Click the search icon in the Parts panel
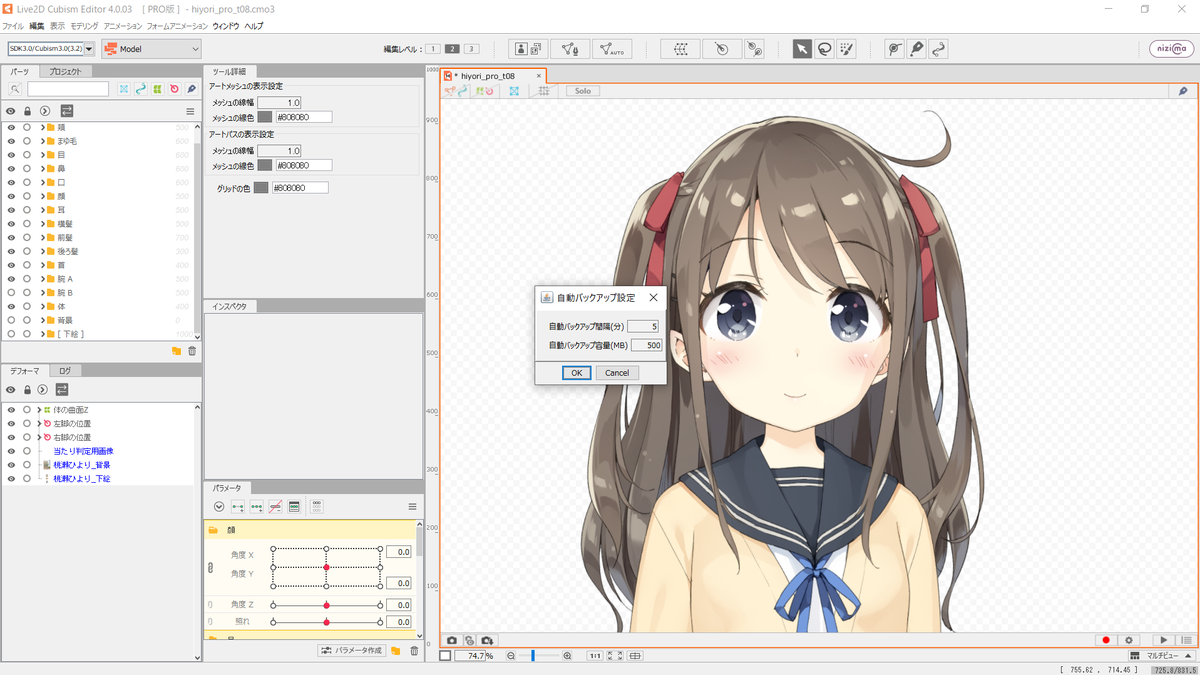Screen dimensions: 1200x675 tap(15, 89)
